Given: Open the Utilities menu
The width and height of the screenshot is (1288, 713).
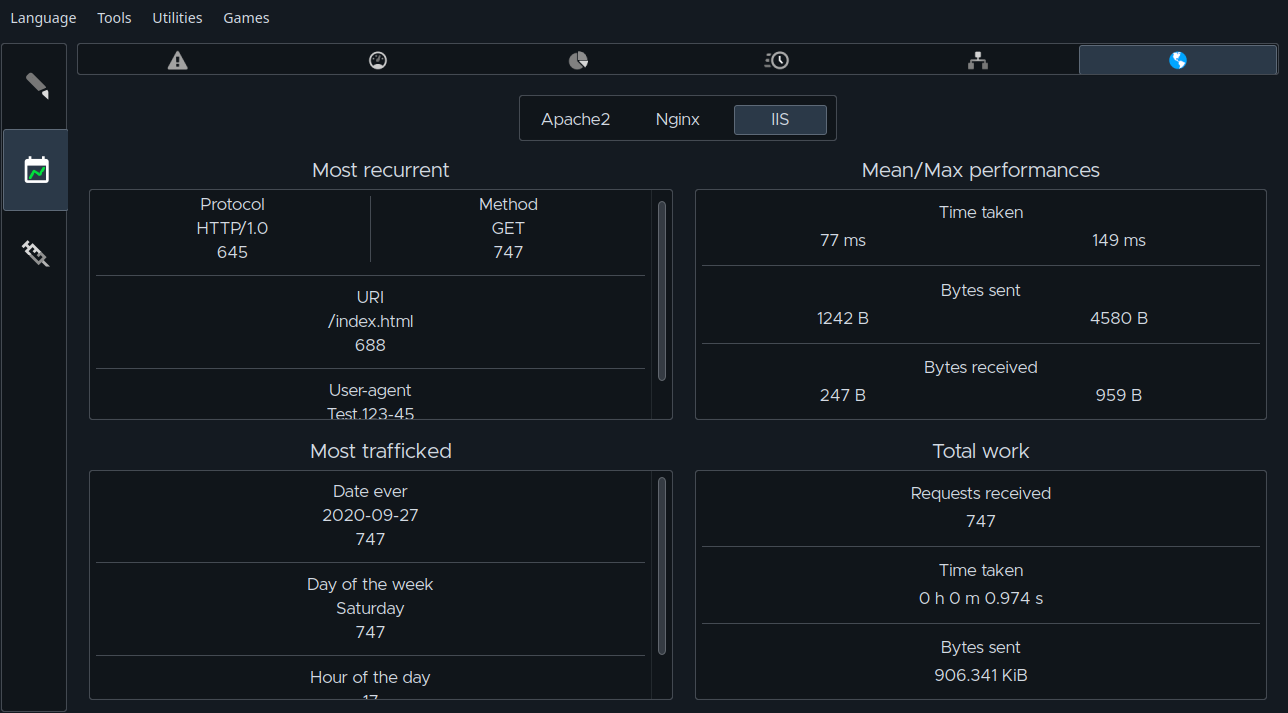Looking at the screenshot, I should pyautogui.click(x=177, y=18).
